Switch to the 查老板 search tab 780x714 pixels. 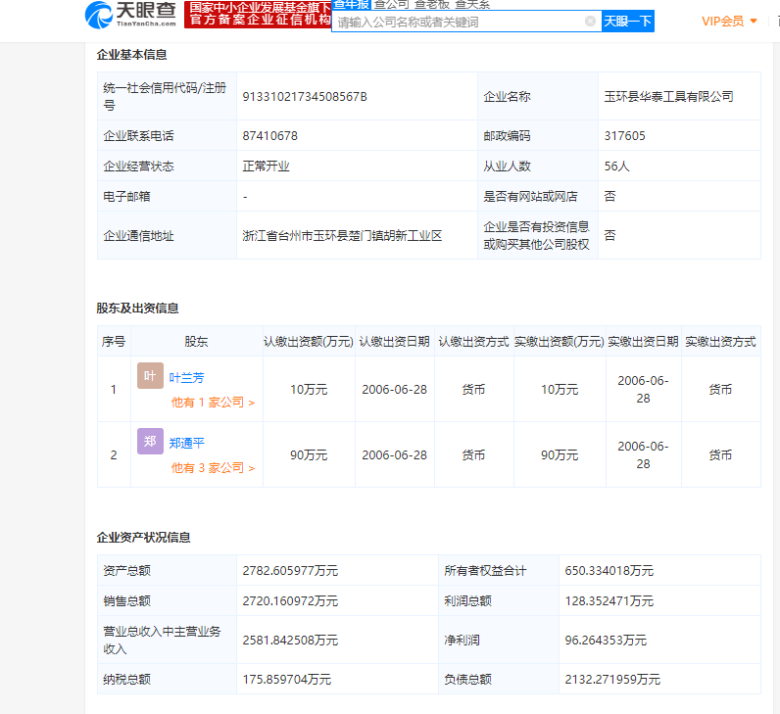[x=432, y=5]
